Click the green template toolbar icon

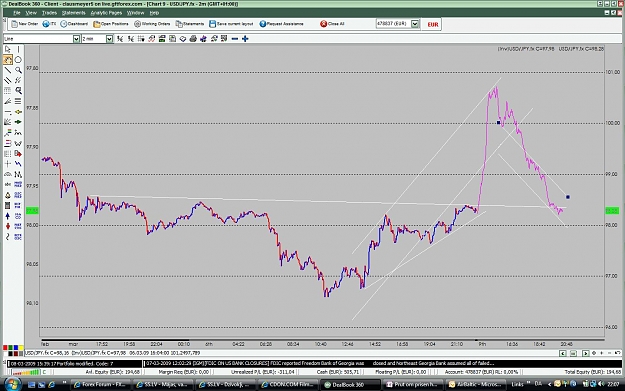pos(162,39)
